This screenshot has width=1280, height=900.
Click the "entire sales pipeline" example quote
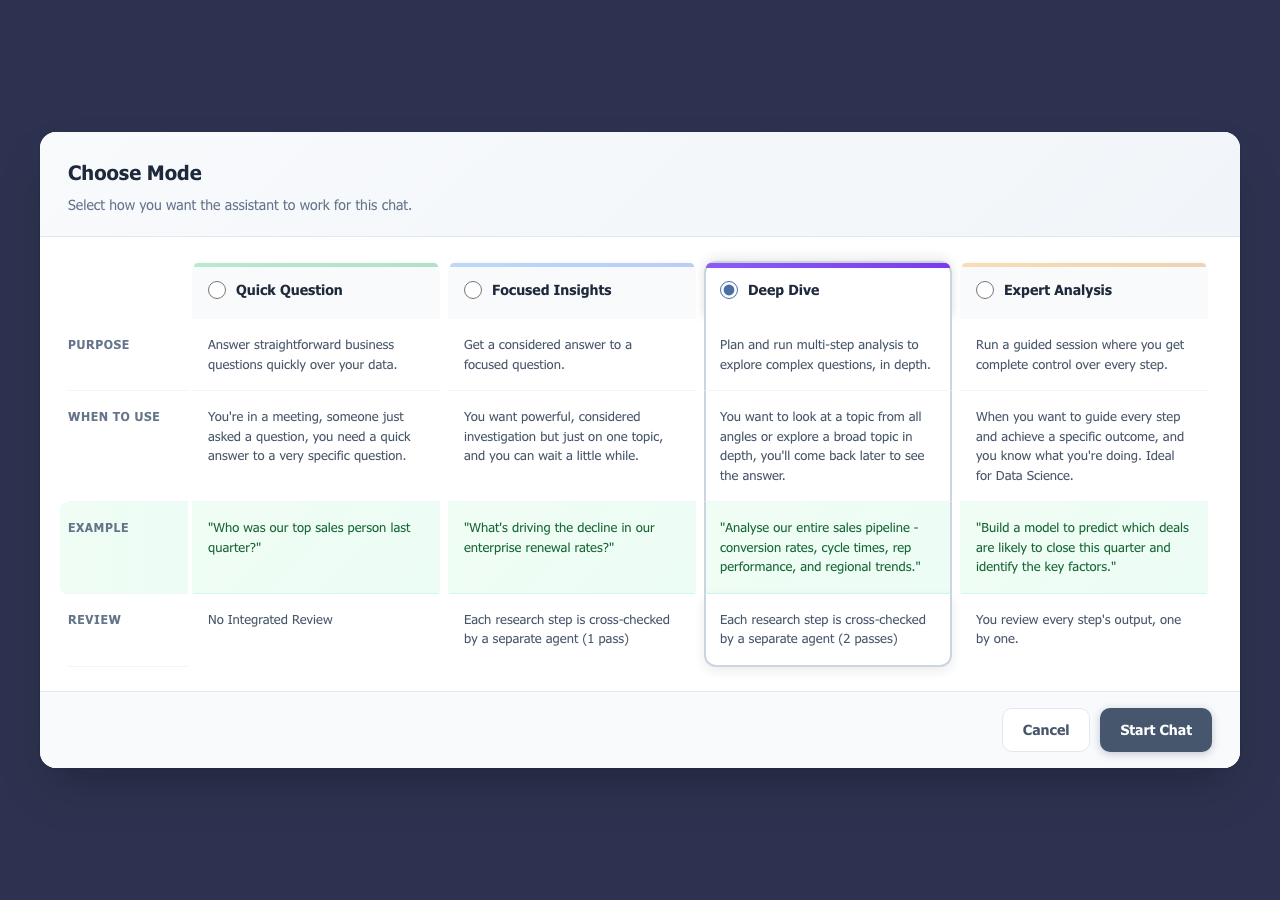tap(820, 547)
